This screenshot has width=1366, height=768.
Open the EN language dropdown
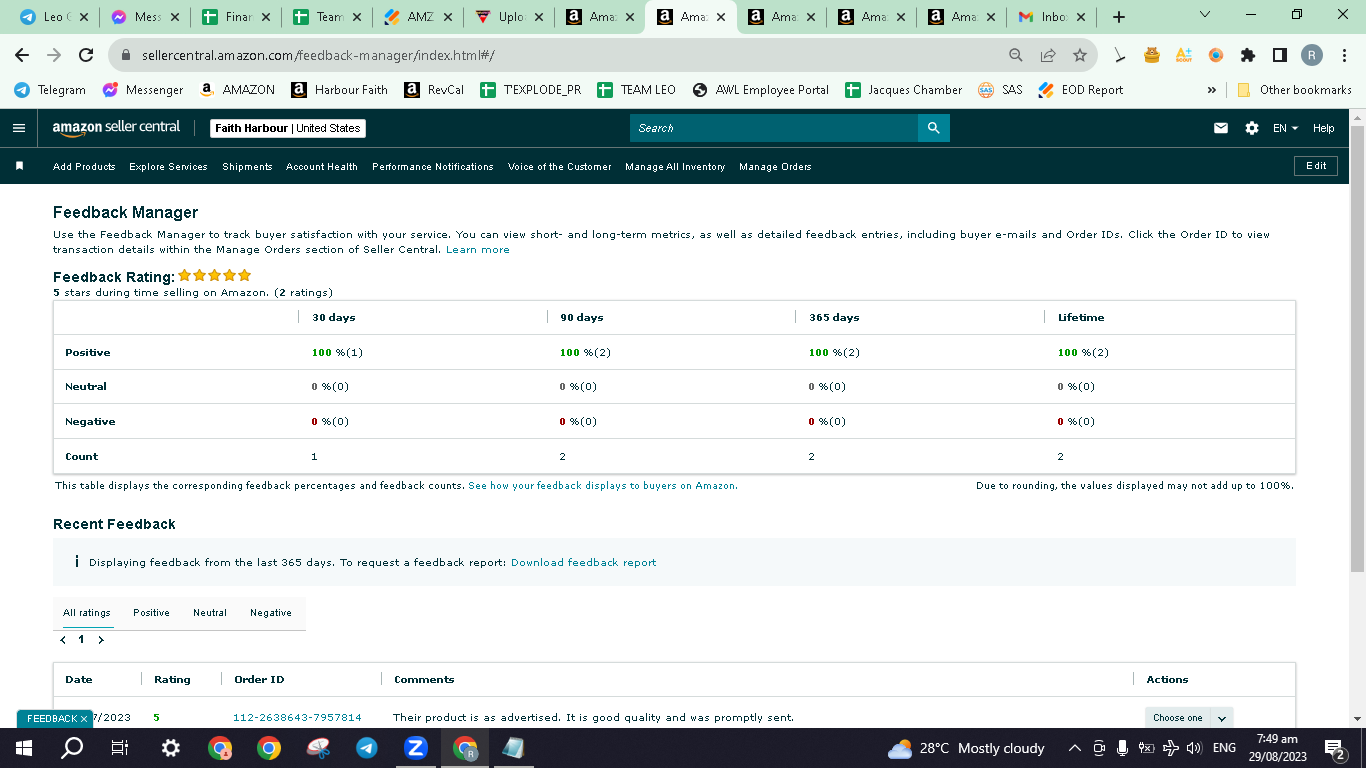[1285, 128]
